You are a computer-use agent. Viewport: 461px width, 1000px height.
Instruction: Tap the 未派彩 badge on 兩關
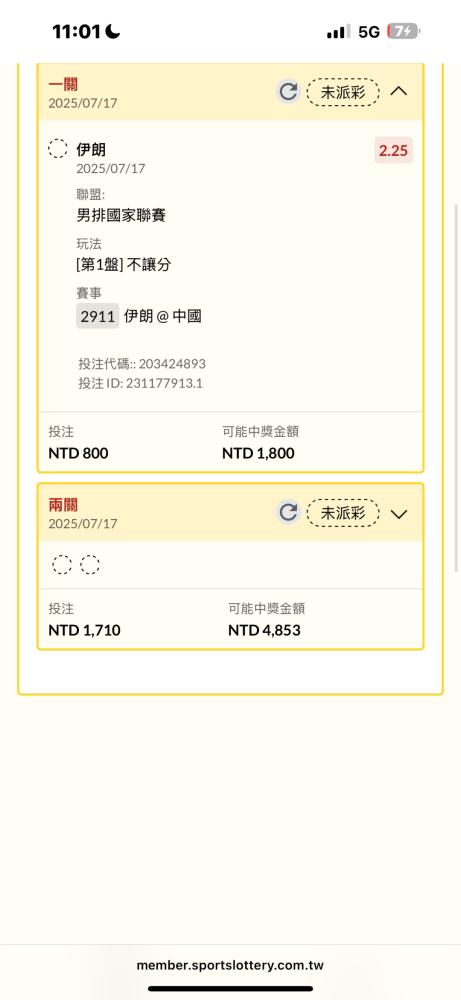tap(343, 513)
